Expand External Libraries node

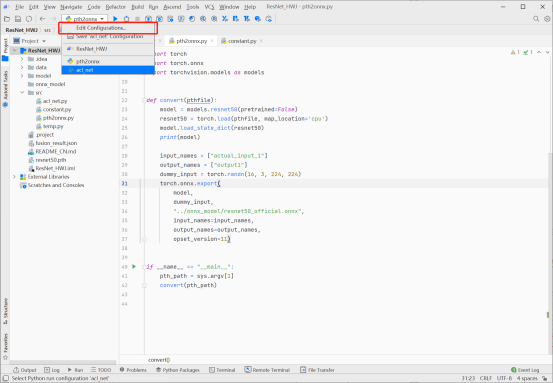point(14,177)
